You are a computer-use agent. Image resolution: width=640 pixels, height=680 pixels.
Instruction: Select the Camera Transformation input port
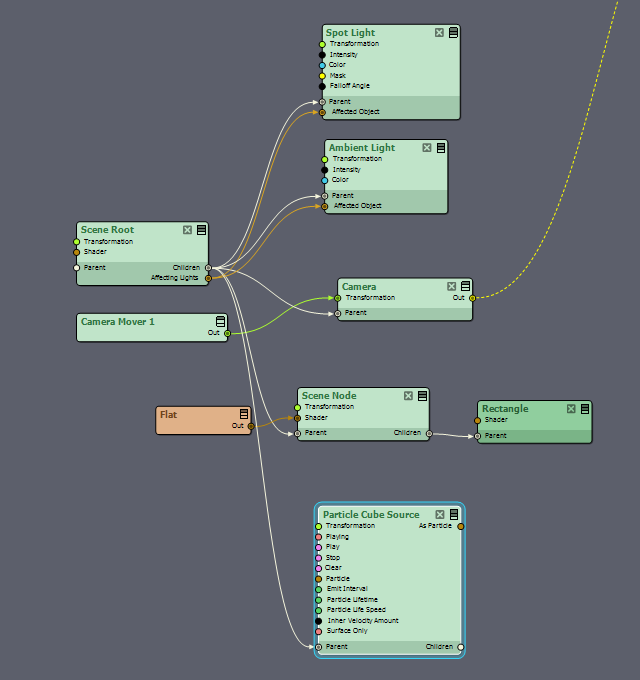tap(338, 298)
